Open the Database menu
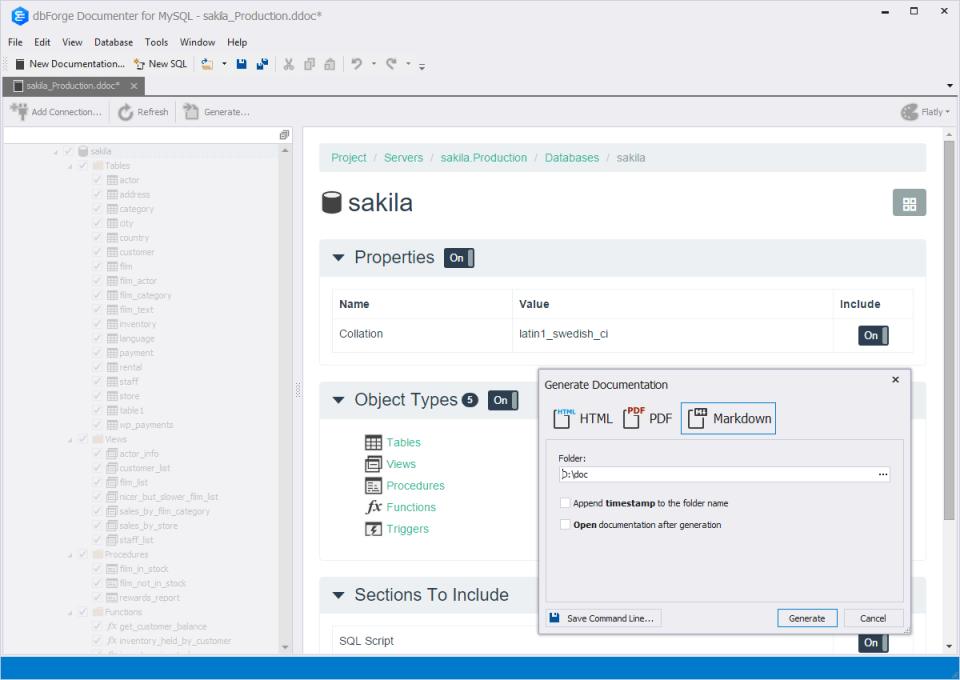The height and width of the screenshot is (680, 960). tap(113, 42)
